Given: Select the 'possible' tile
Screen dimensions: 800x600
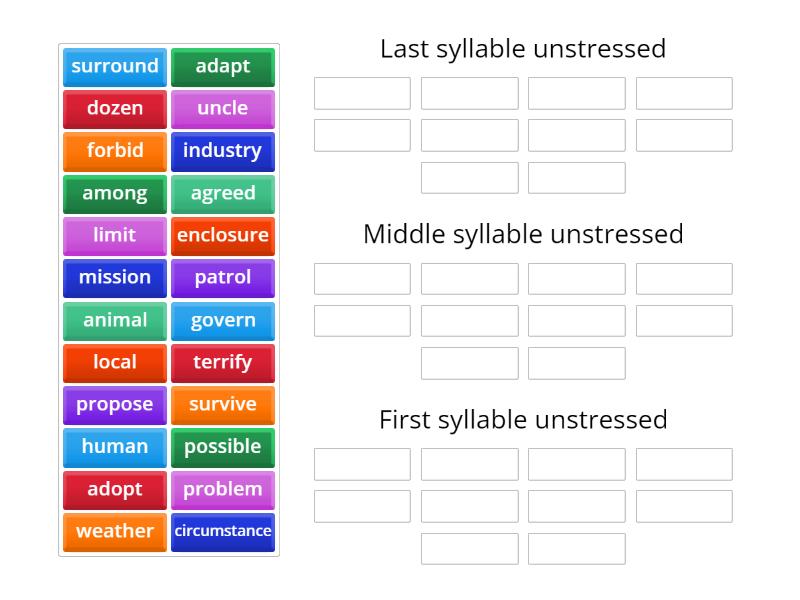Looking at the screenshot, I should coord(222,447).
